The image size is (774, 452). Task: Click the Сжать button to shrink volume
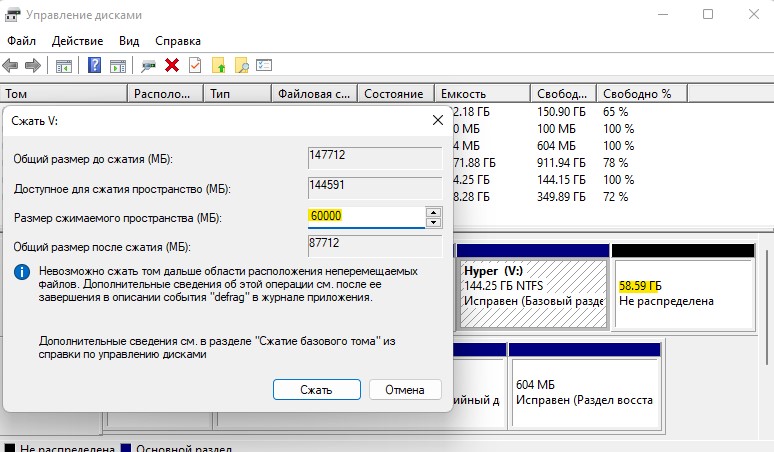[x=316, y=389]
